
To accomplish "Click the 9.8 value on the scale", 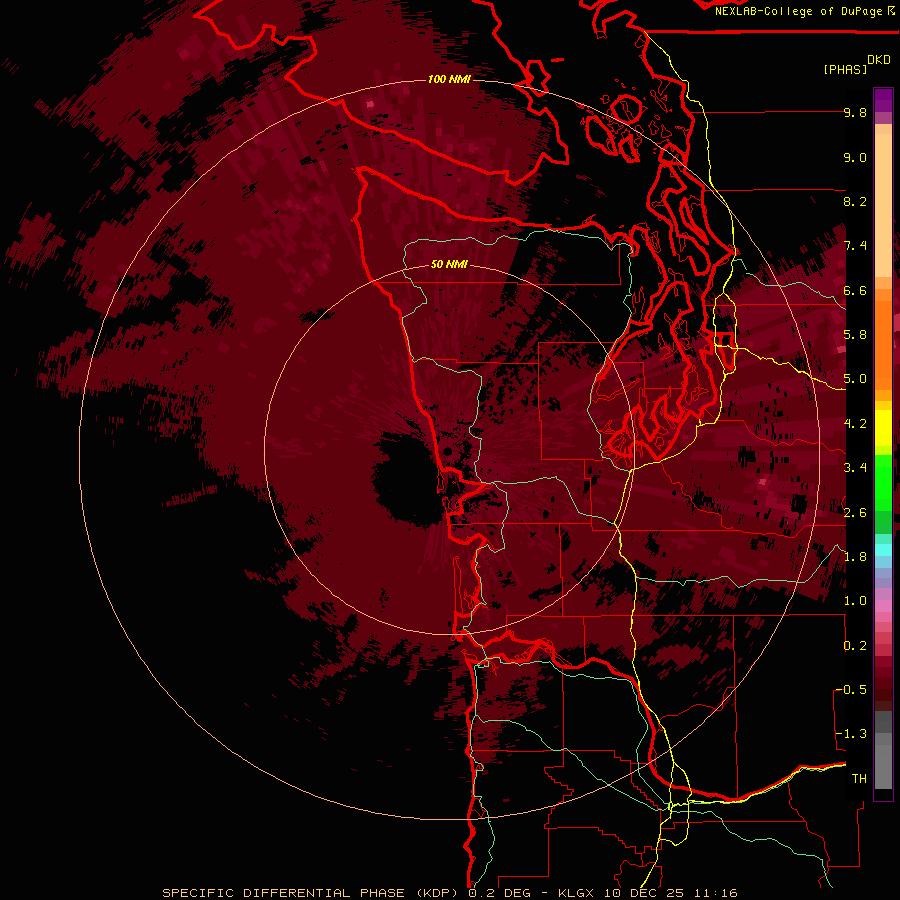I will click(855, 113).
